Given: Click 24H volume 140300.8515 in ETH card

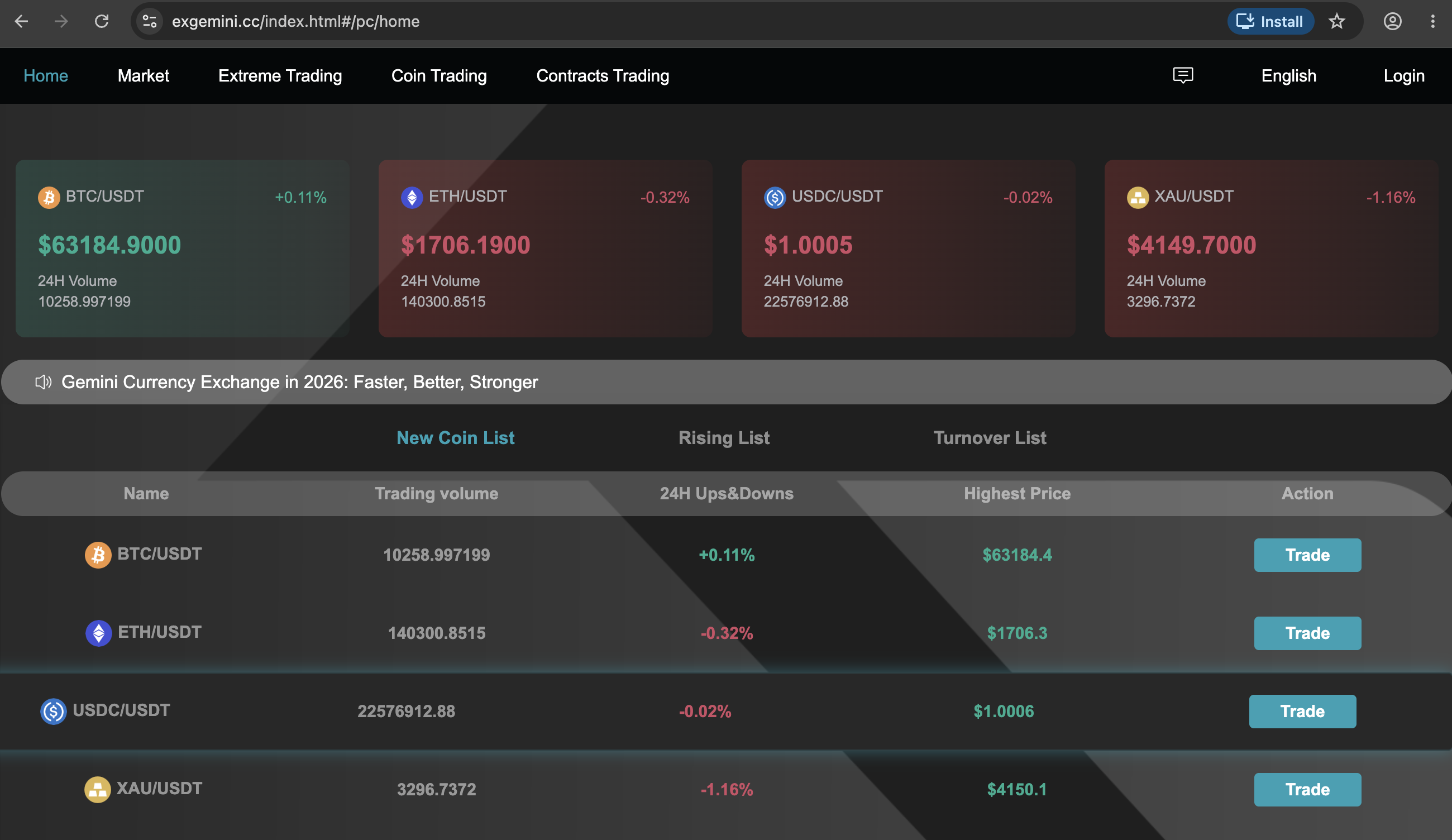Looking at the screenshot, I should pyautogui.click(x=443, y=302).
